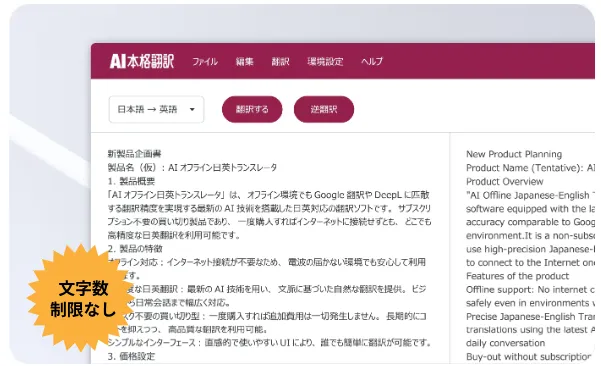Click the 3. 価格設定 heading
The width and height of the screenshot is (601, 366).
(x=131, y=356)
